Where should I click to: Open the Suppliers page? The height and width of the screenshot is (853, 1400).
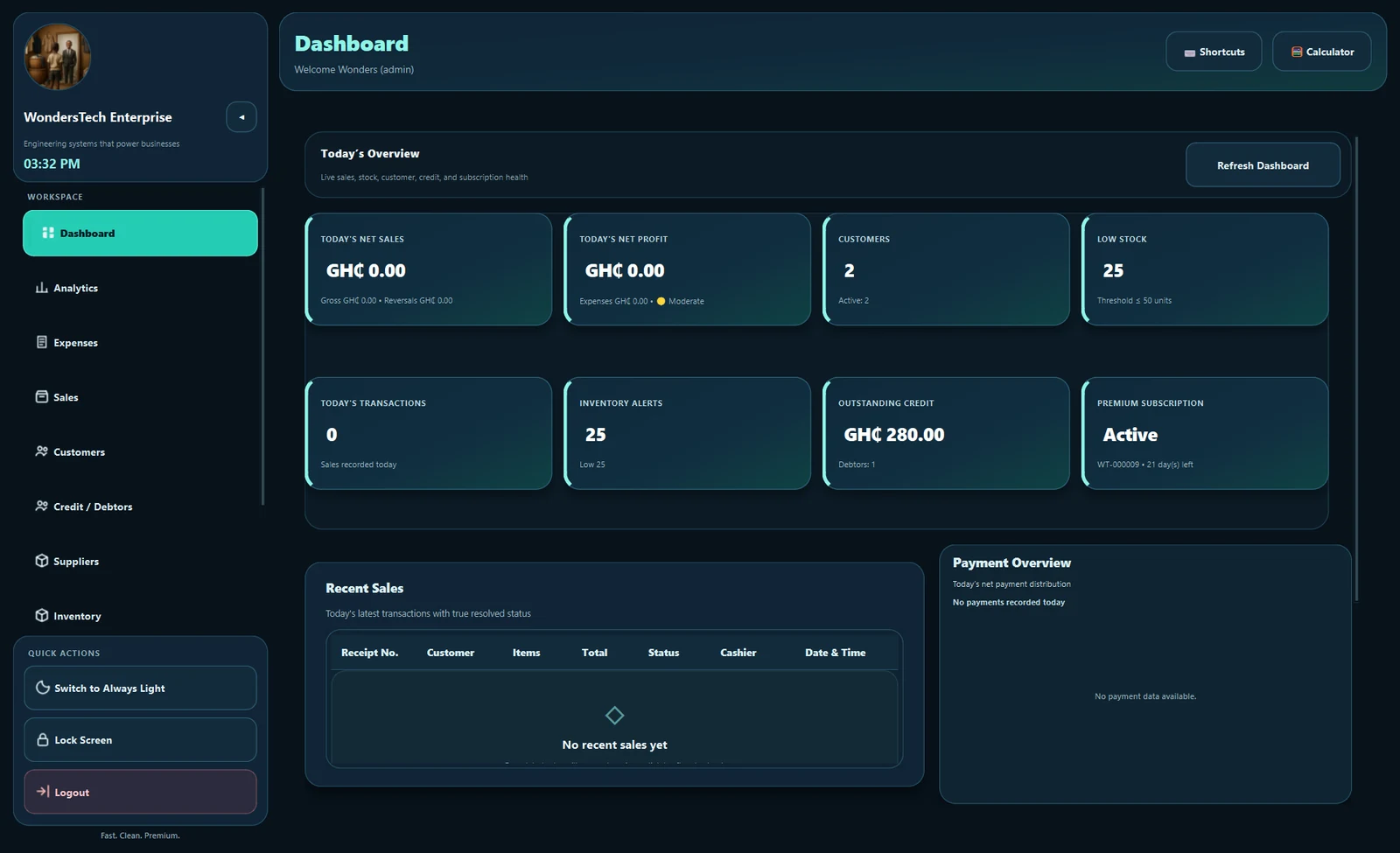tap(140, 561)
